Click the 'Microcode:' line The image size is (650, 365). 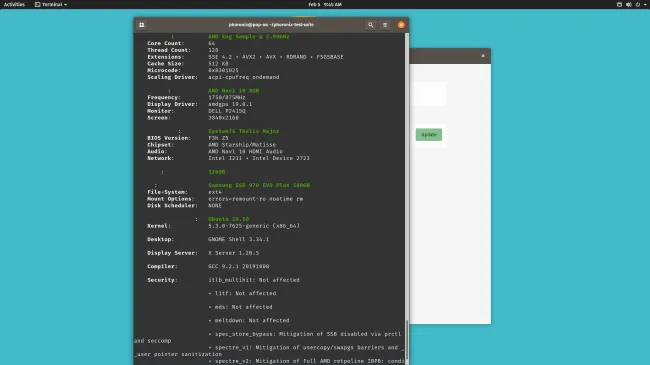click(193, 70)
